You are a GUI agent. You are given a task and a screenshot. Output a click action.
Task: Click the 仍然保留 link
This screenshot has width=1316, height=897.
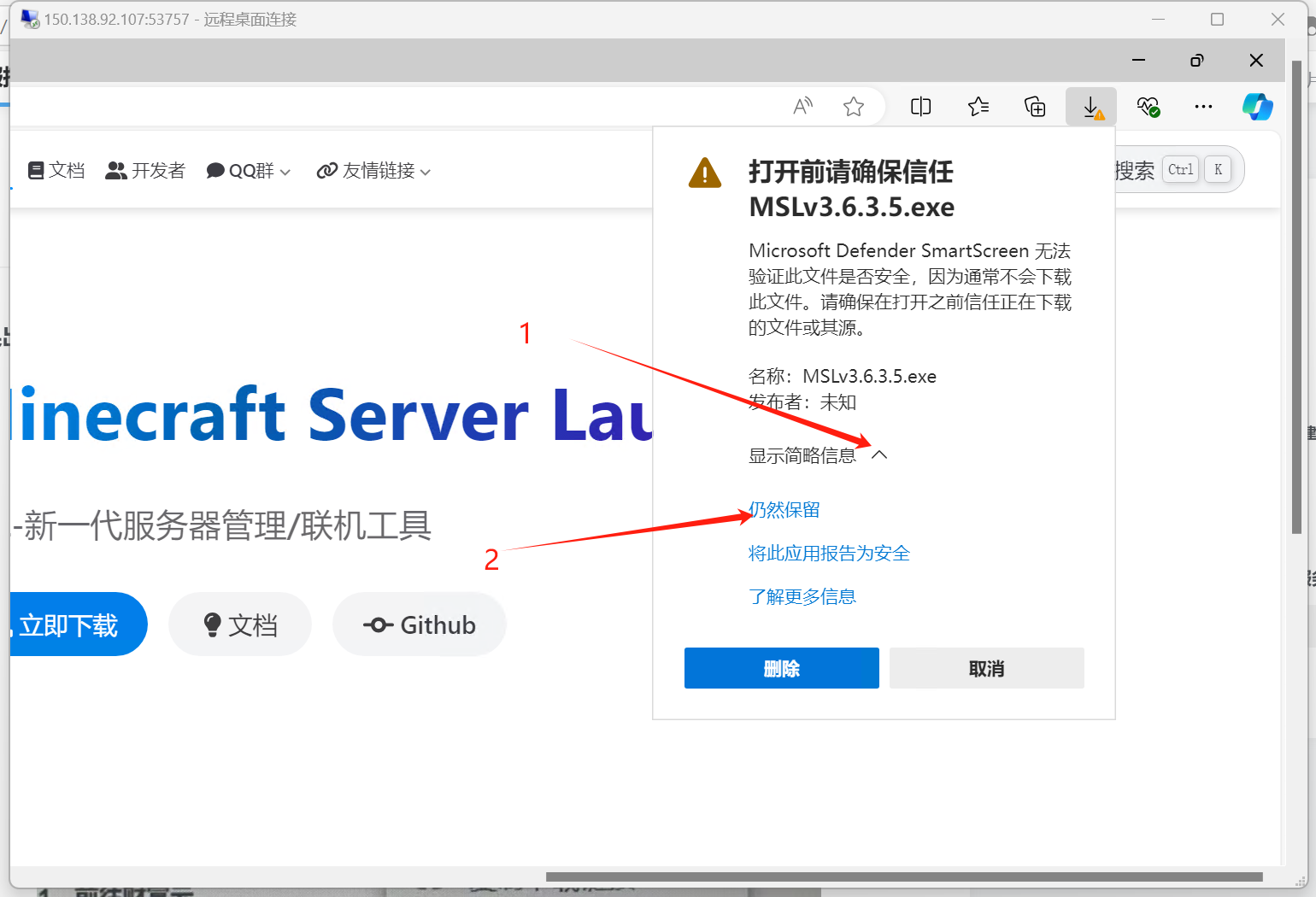point(784,510)
